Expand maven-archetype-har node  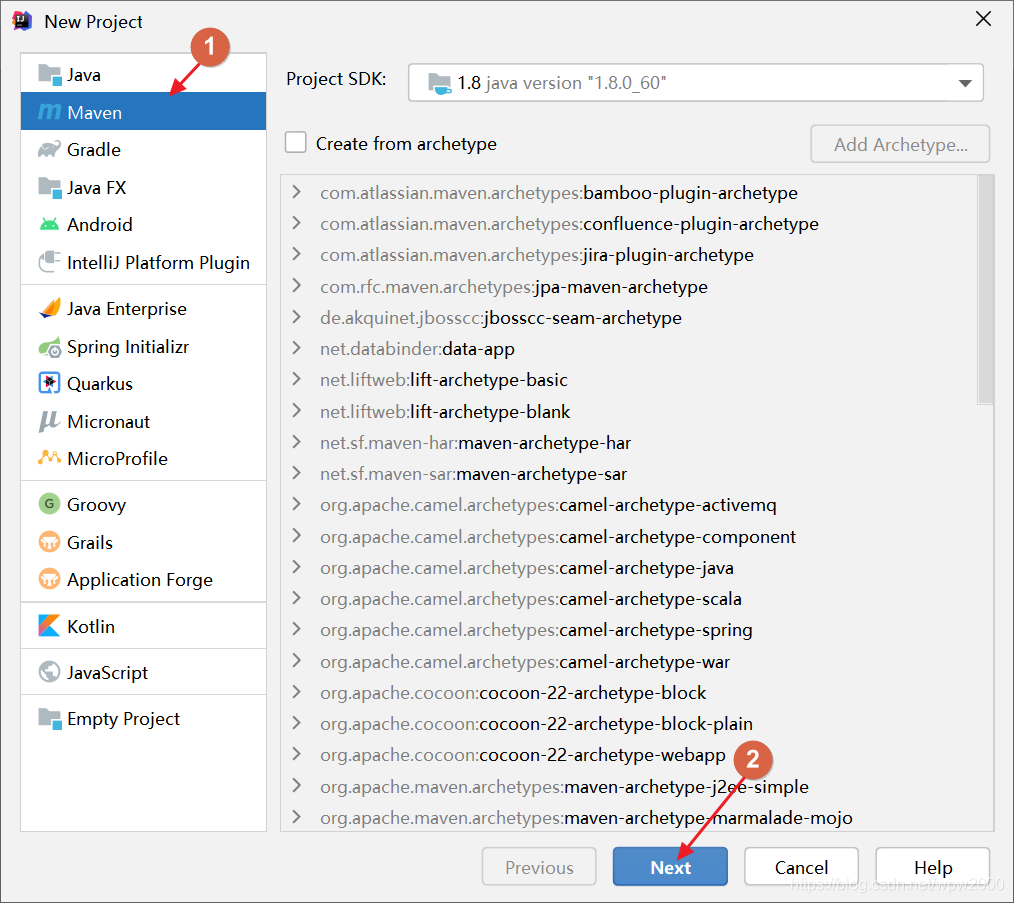(x=296, y=442)
